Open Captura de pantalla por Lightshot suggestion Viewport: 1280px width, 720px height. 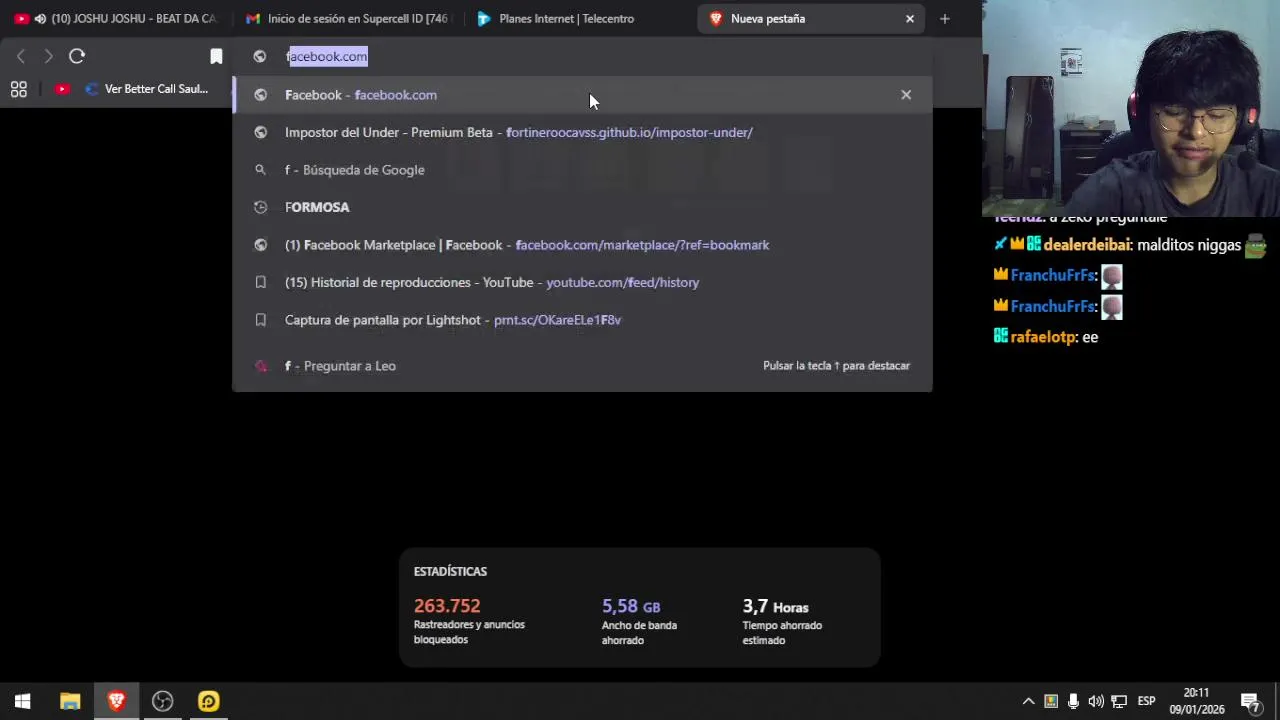(582, 320)
